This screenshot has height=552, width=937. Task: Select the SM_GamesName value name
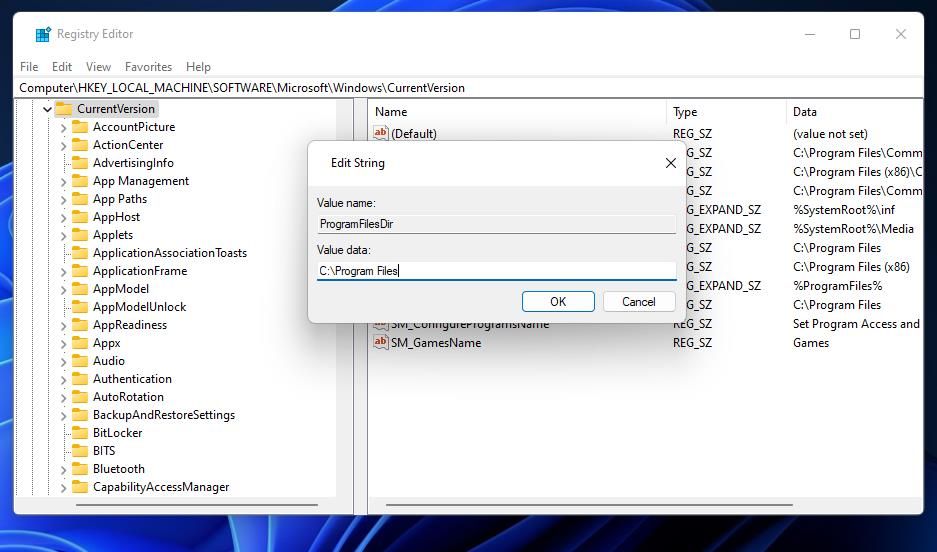point(436,343)
